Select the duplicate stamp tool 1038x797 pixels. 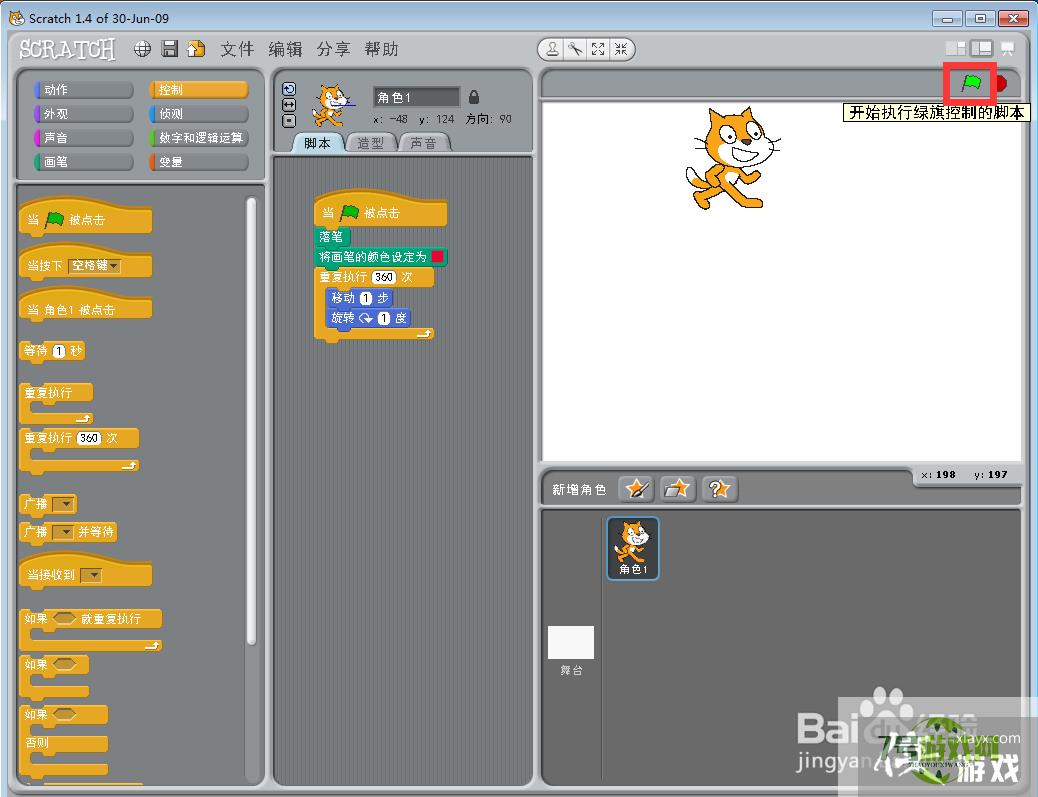[552, 49]
